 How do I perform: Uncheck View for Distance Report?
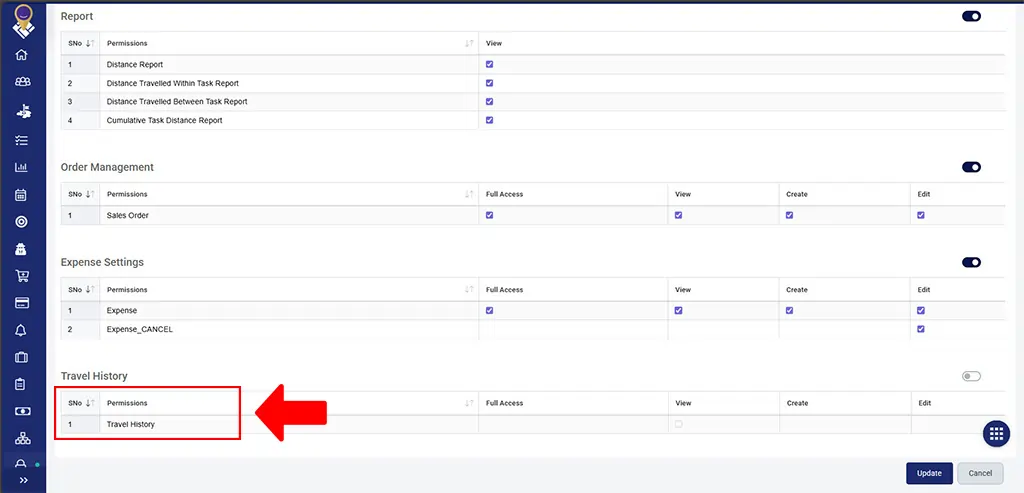click(x=490, y=65)
